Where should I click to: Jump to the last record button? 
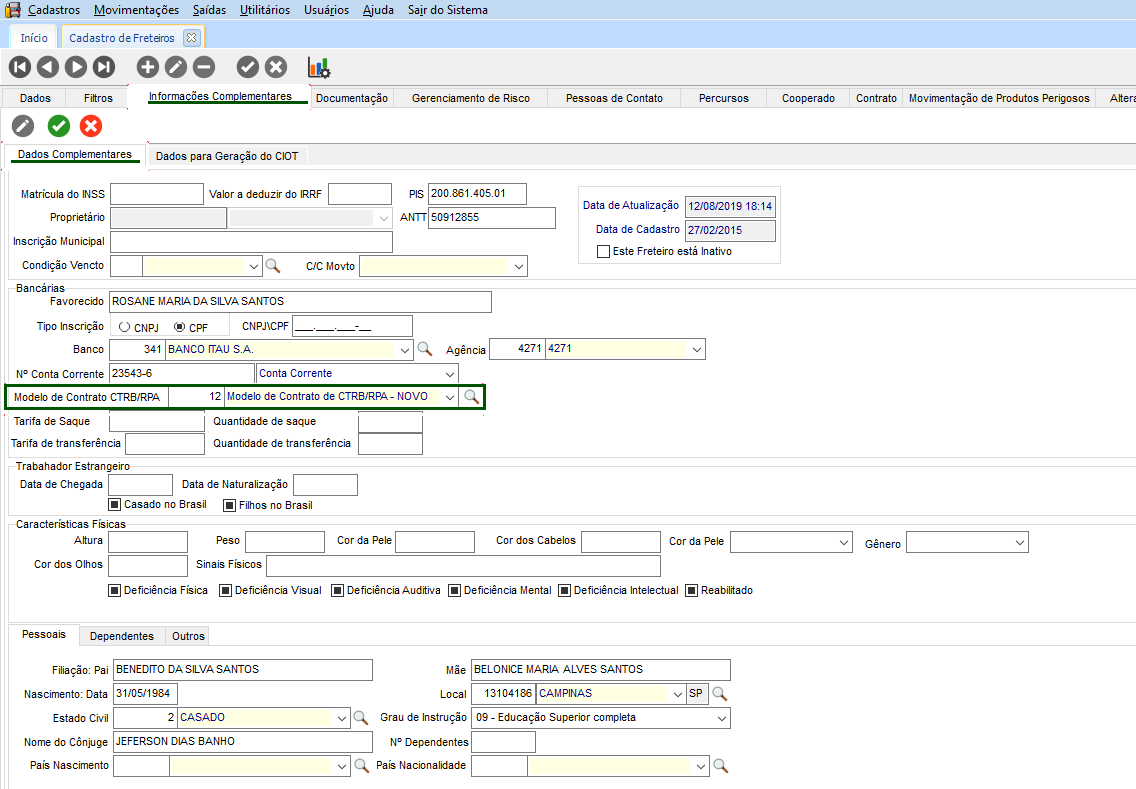104,67
